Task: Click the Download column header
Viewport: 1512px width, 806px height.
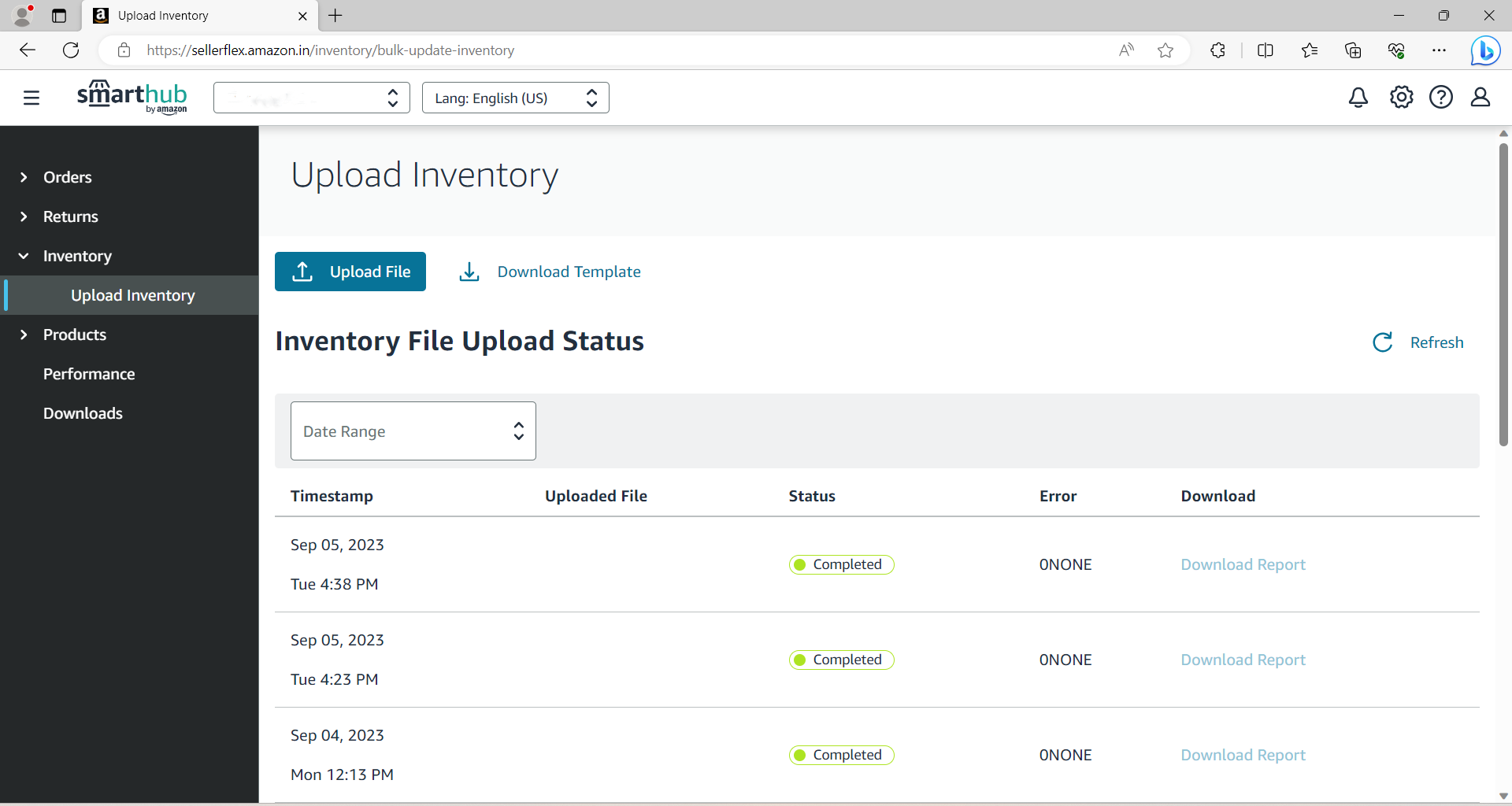Action: click(1217, 496)
